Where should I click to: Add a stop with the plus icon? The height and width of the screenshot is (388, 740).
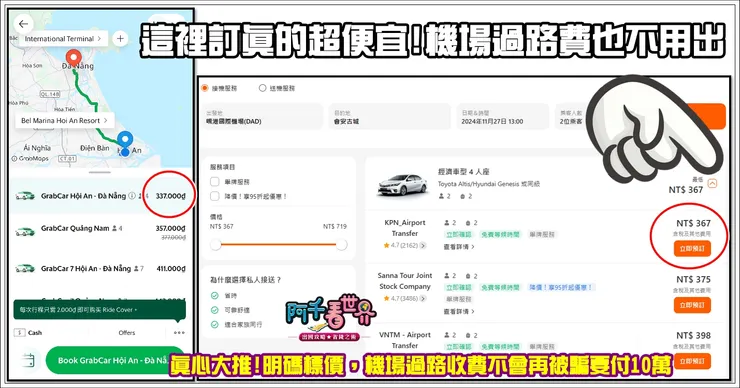120,39
